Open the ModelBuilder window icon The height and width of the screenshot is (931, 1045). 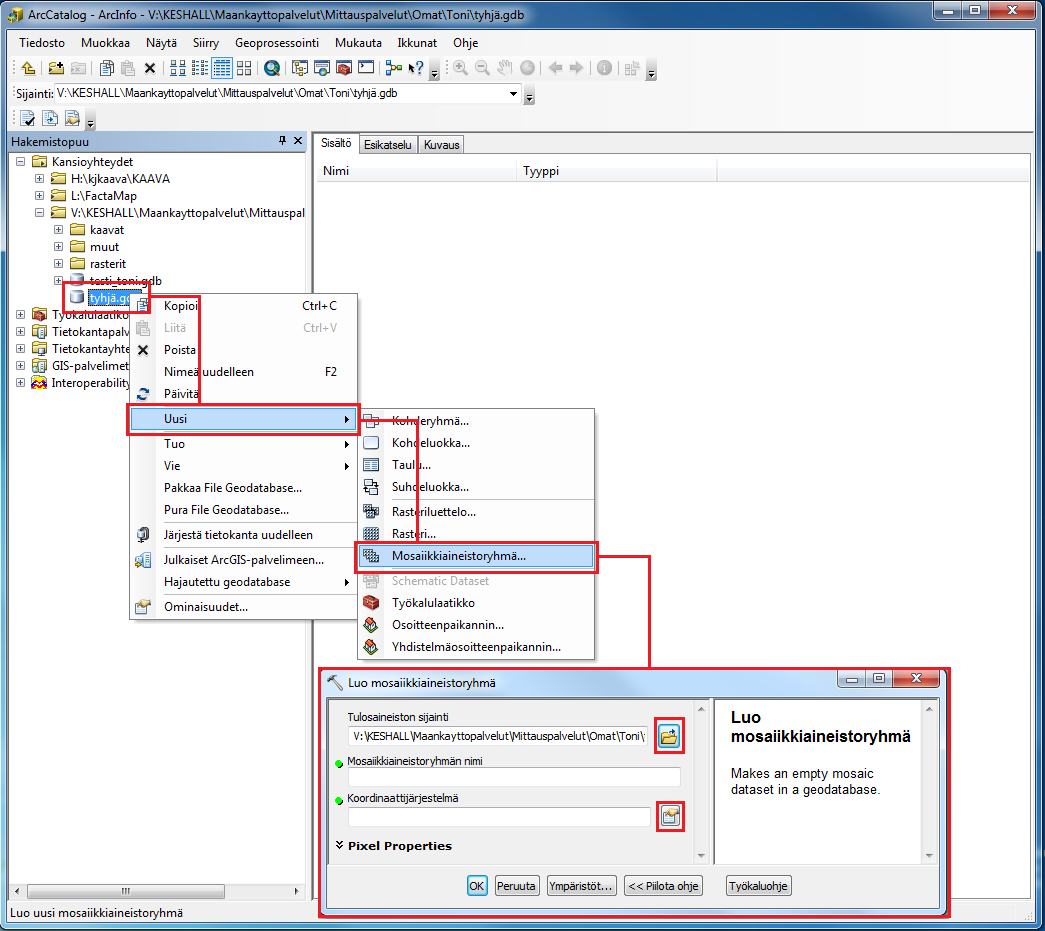(394, 67)
